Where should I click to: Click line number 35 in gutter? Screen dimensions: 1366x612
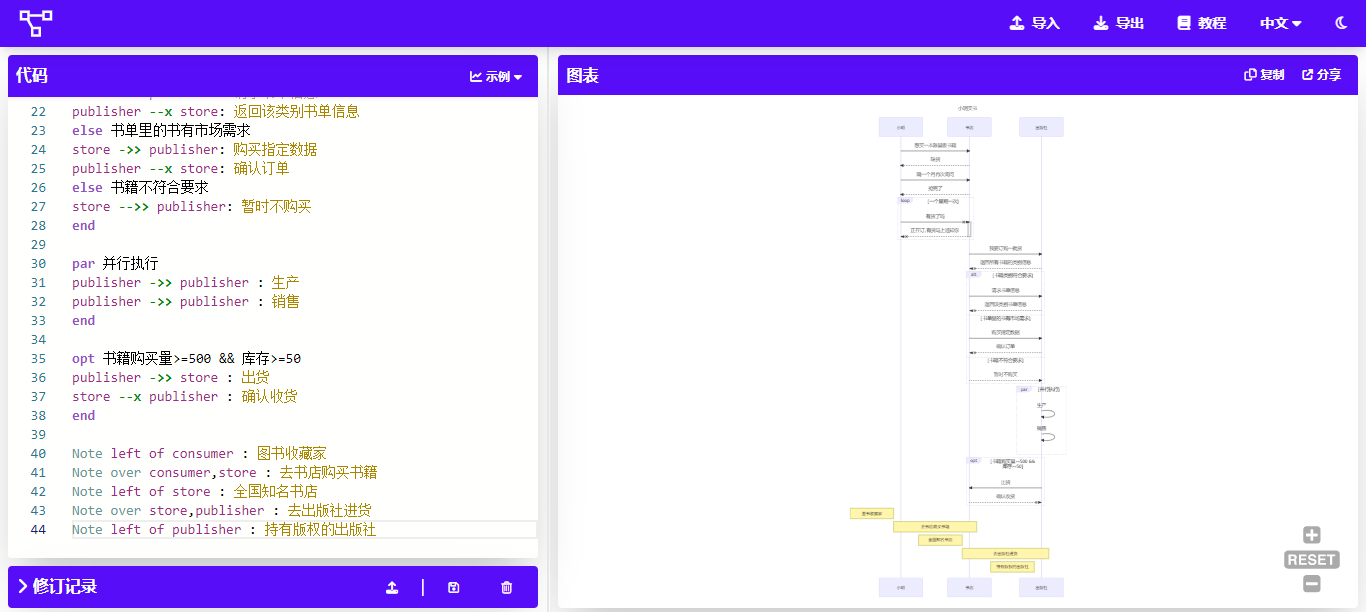[x=38, y=358]
